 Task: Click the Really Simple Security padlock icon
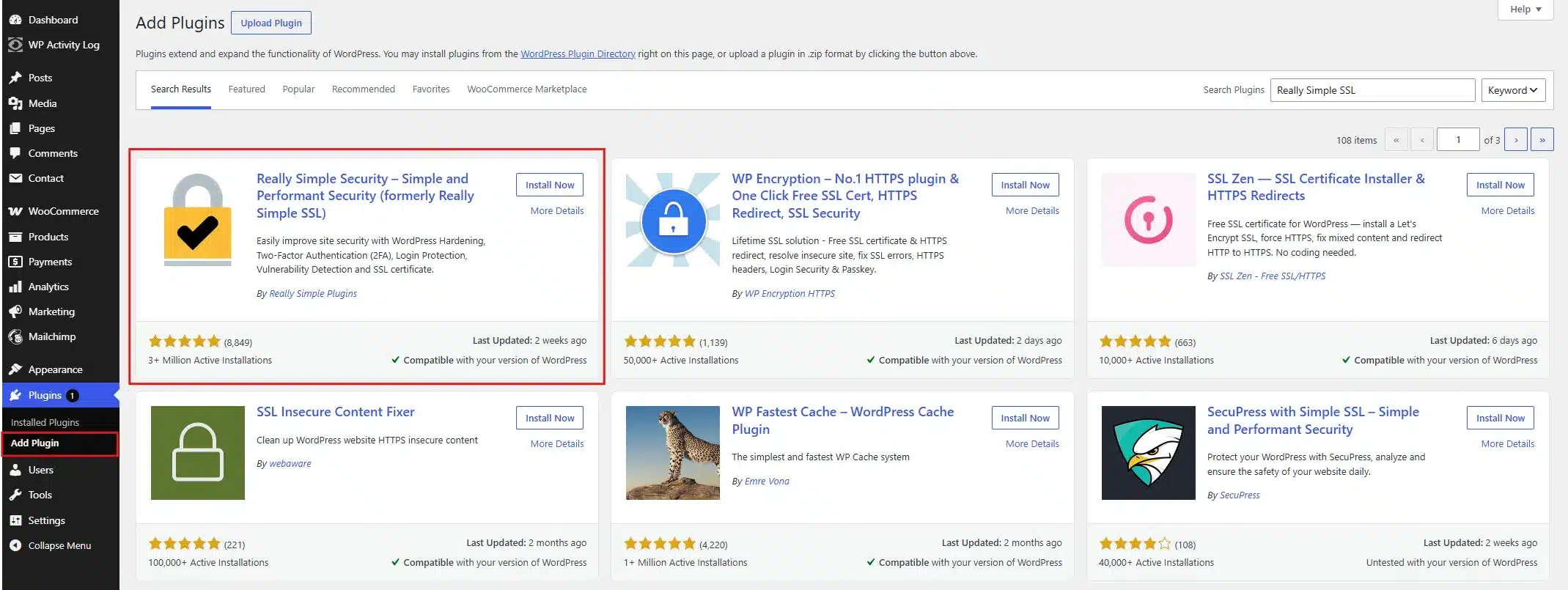click(x=198, y=220)
